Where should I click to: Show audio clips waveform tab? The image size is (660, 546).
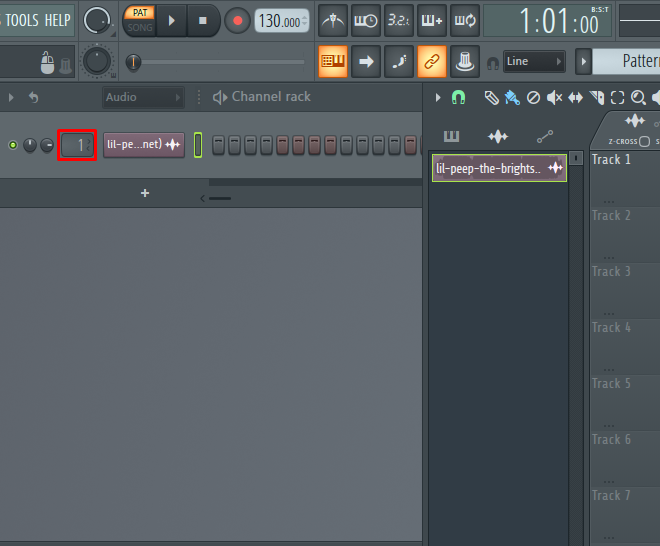click(498, 136)
